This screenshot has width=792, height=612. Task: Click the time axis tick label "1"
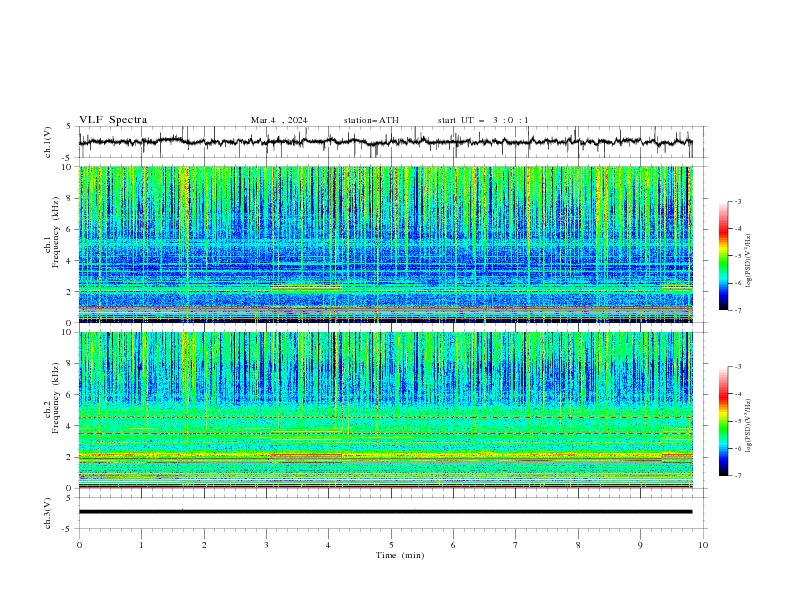[141, 545]
